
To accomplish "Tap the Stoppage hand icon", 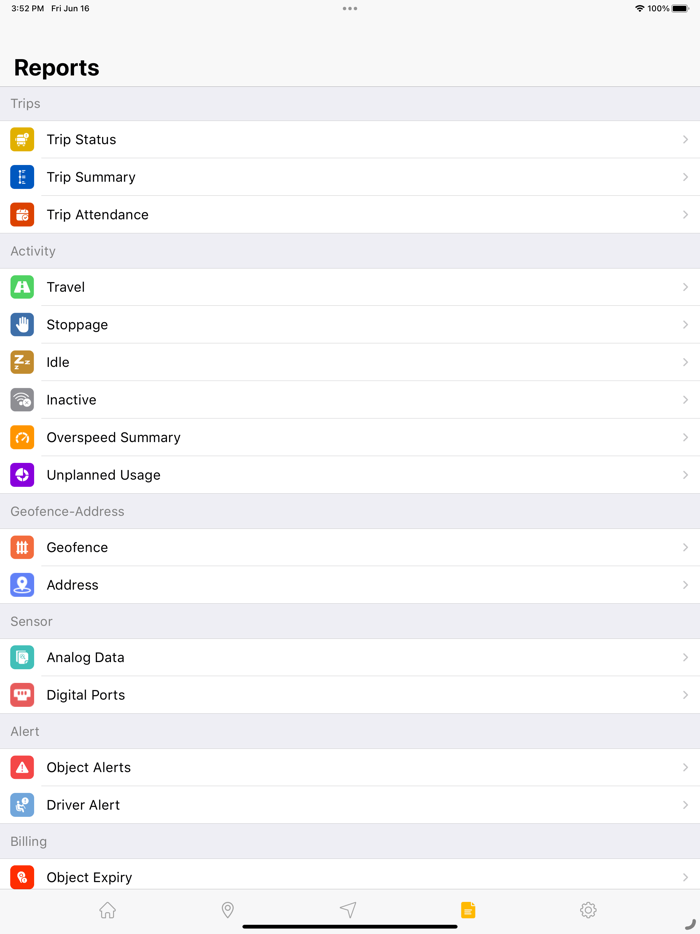I will [x=22, y=325].
